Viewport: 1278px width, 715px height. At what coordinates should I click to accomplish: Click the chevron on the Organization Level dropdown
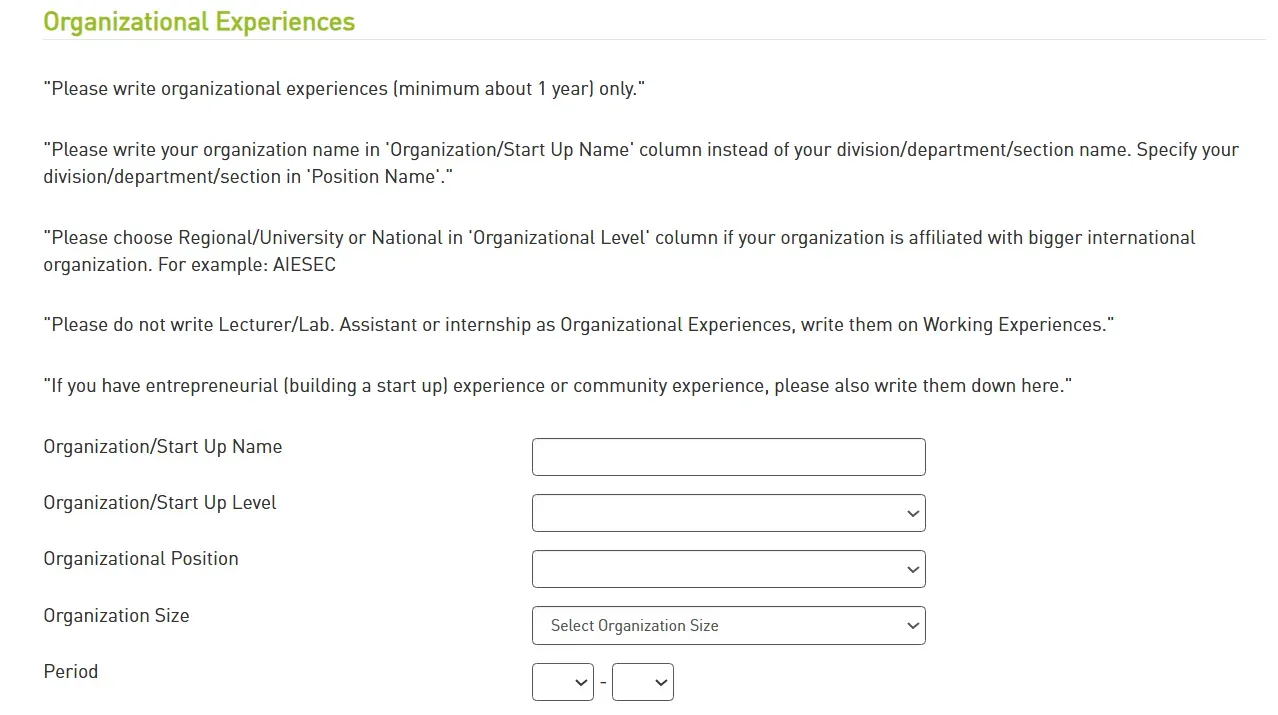pos(911,512)
